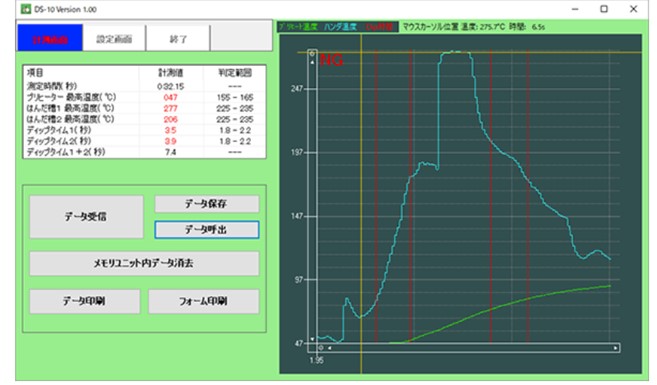Toggle the cyan ハンダ温度 legend label
Screen dimensions: 657x385
click(340, 27)
